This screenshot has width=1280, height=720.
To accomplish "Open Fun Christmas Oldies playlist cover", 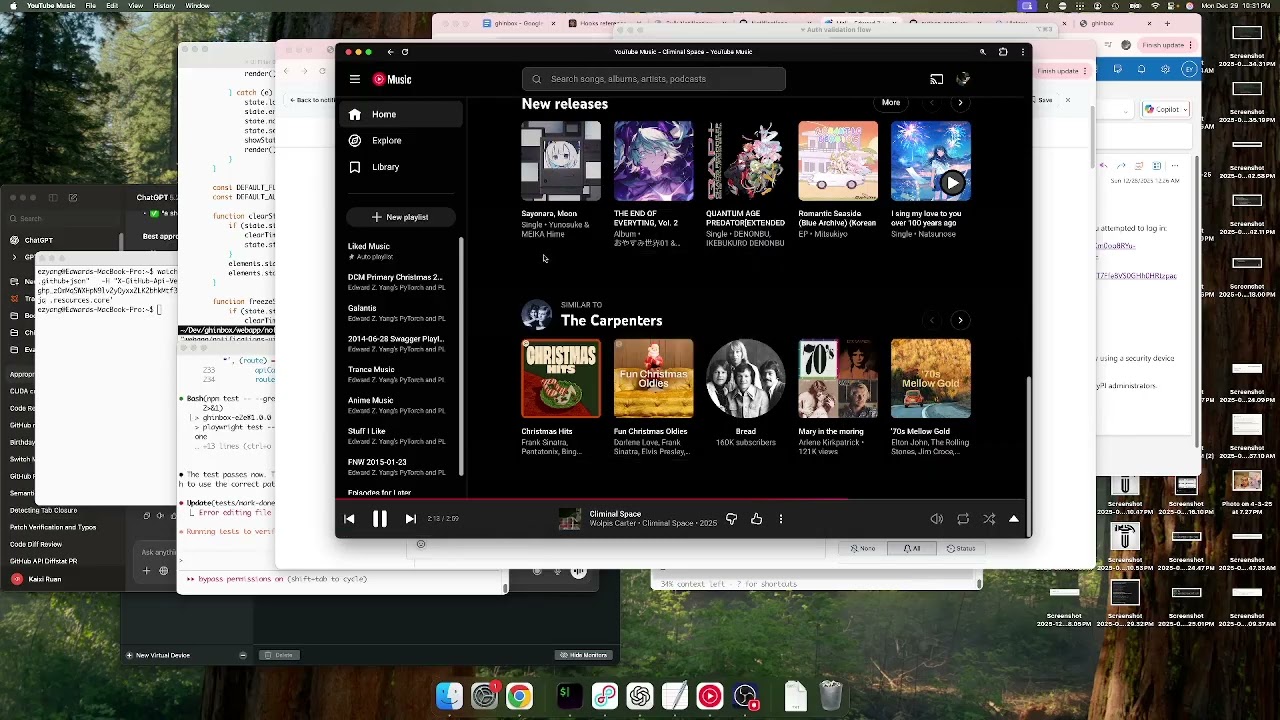I will click(x=653, y=378).
